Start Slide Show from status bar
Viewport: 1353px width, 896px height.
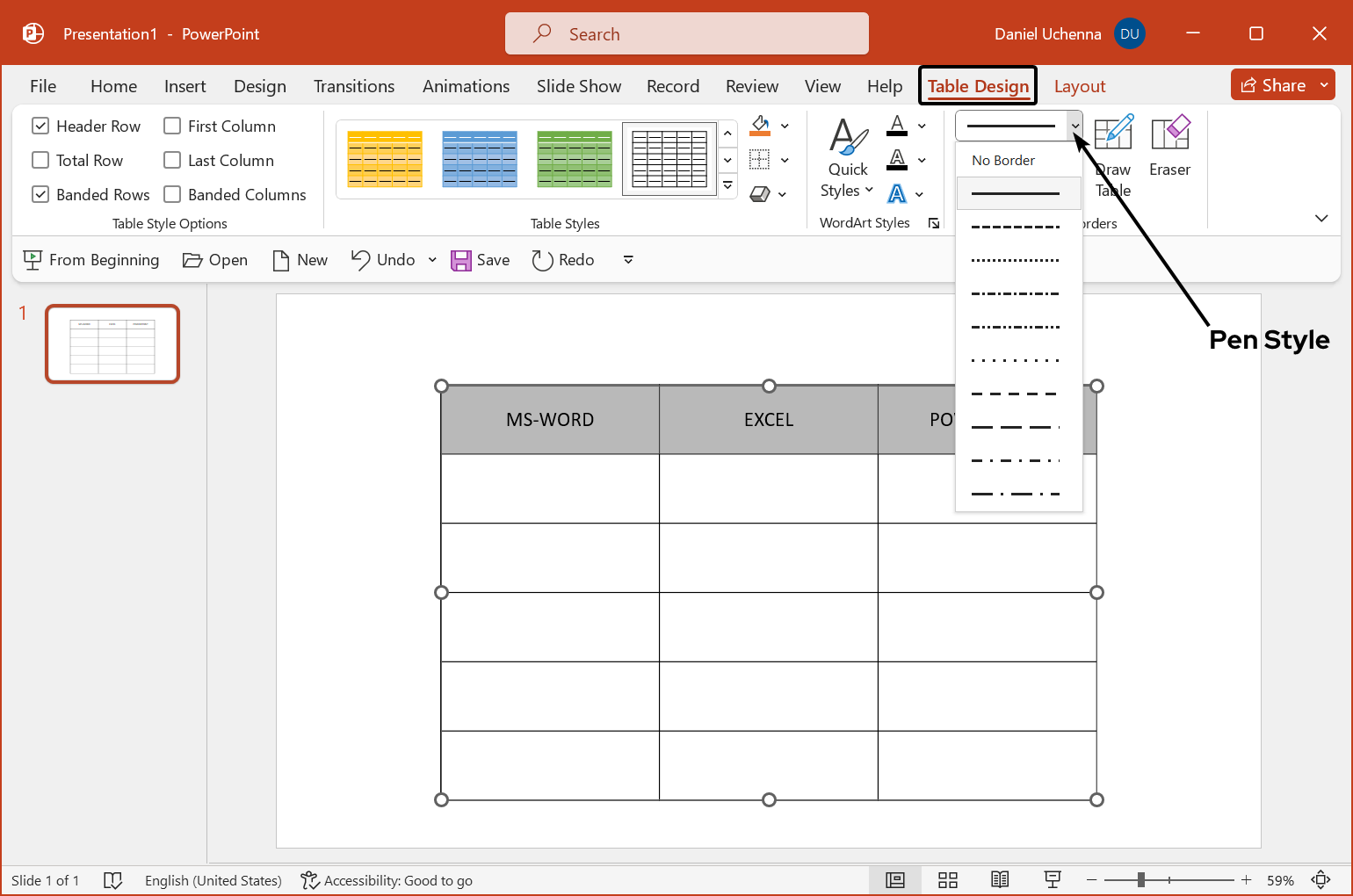1052,879
